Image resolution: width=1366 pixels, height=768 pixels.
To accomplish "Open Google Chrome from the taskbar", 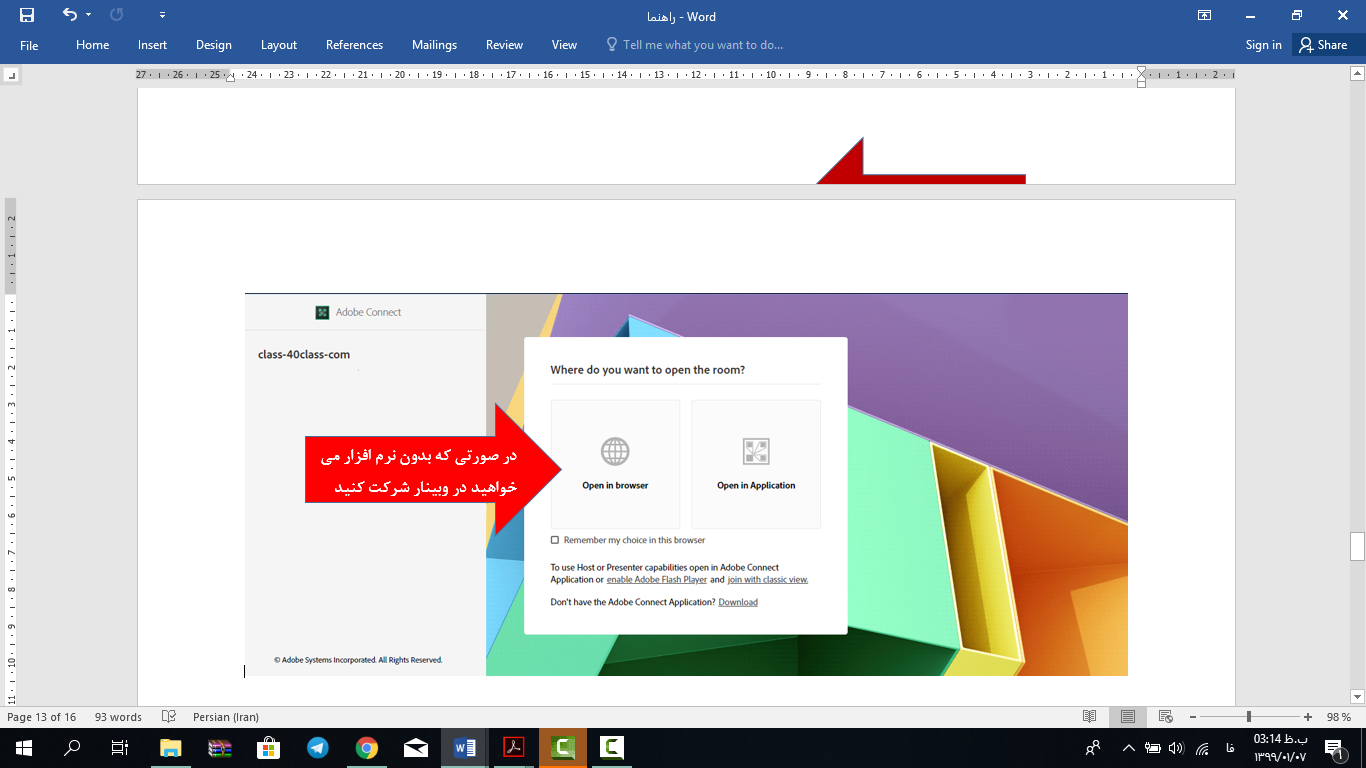I will tap(367, 748).
